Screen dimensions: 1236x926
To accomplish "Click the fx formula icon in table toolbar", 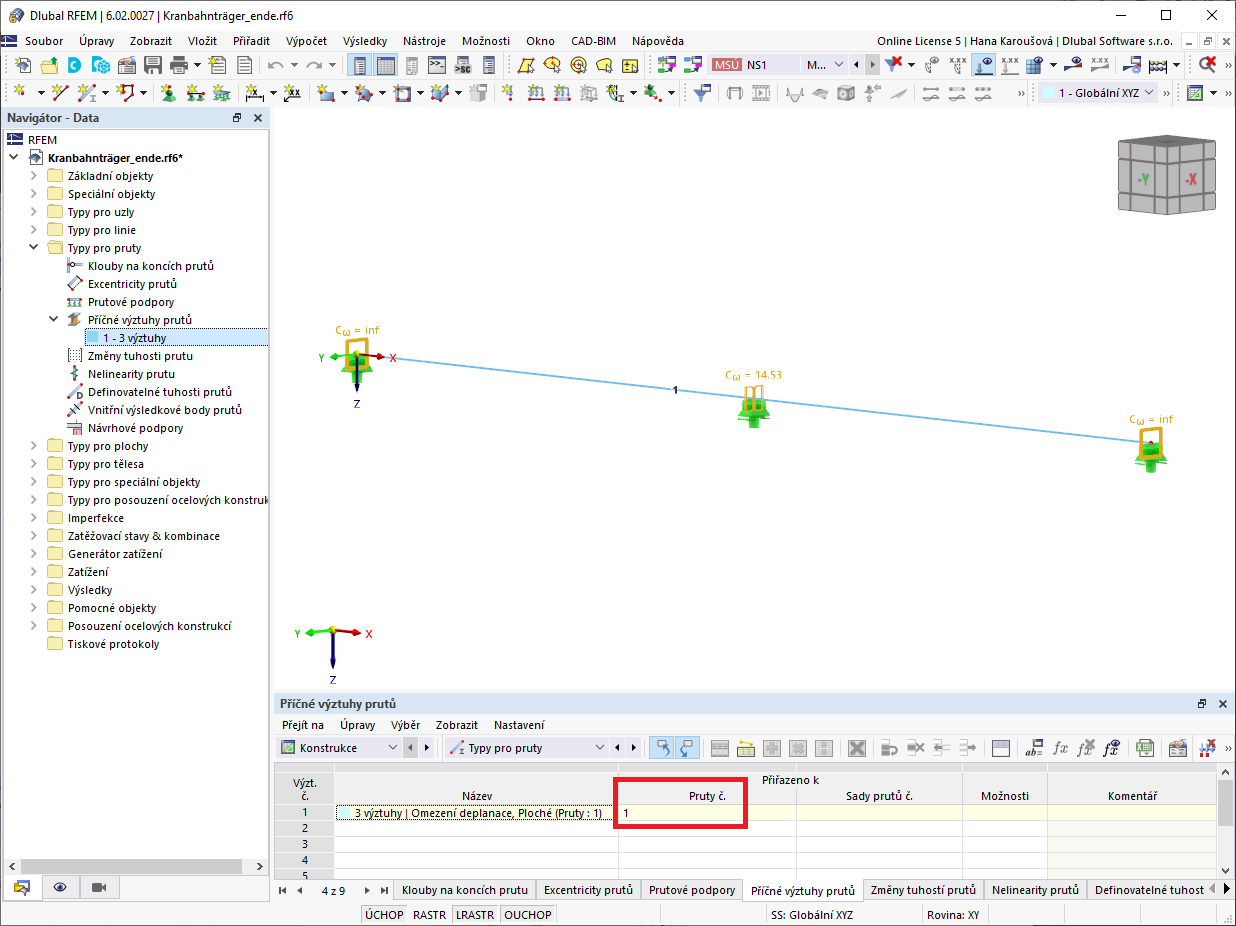I will pyautogui.click(x=1061, y=748).
